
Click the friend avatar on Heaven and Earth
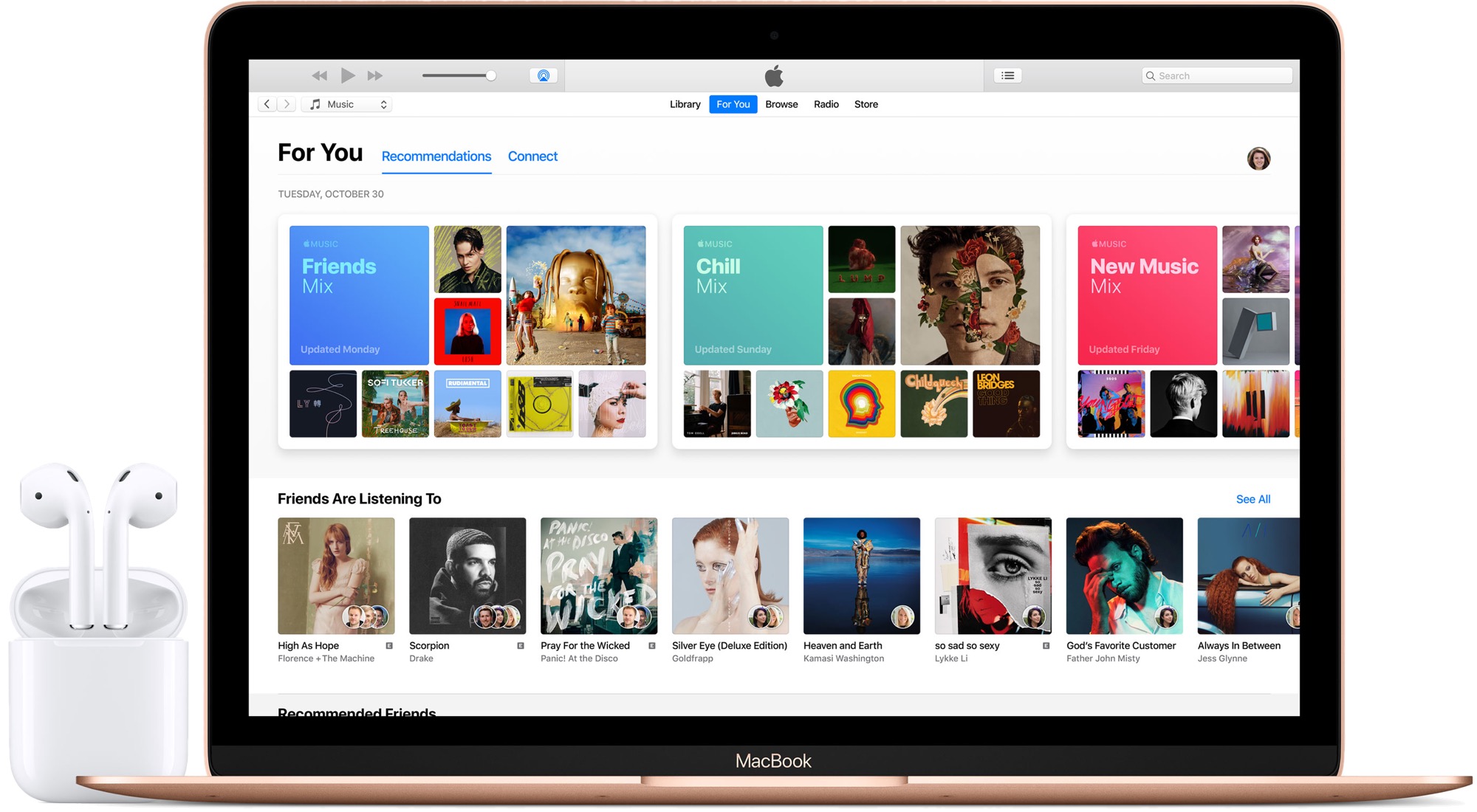[902, 616]
